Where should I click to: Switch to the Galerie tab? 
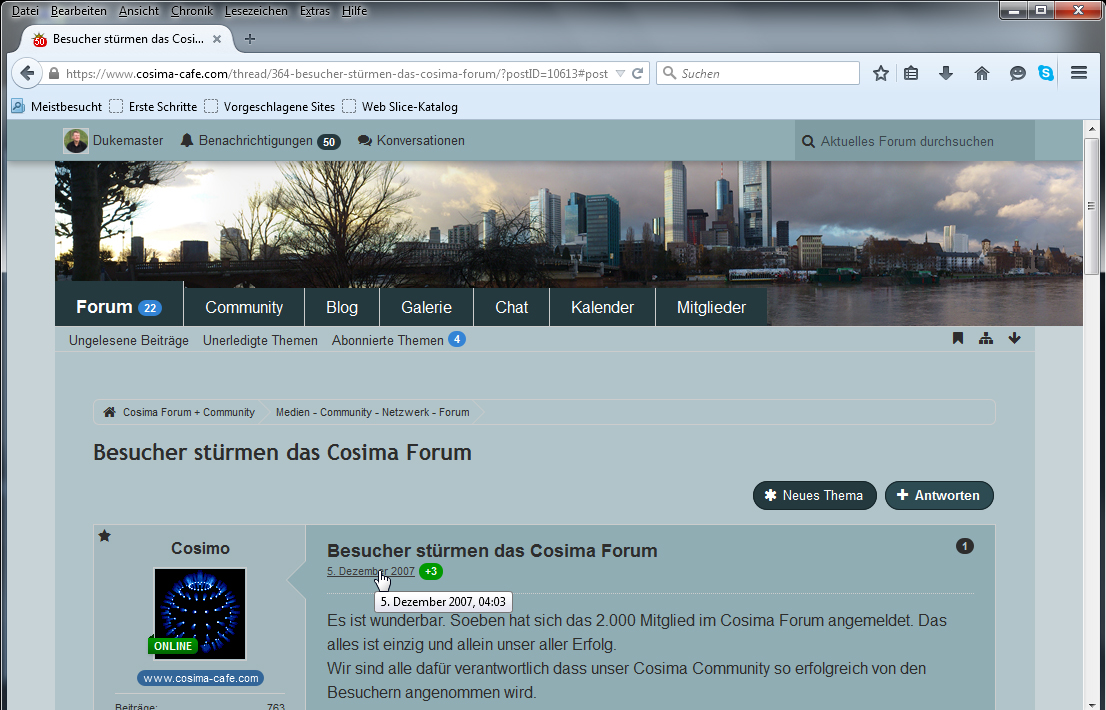426,308
